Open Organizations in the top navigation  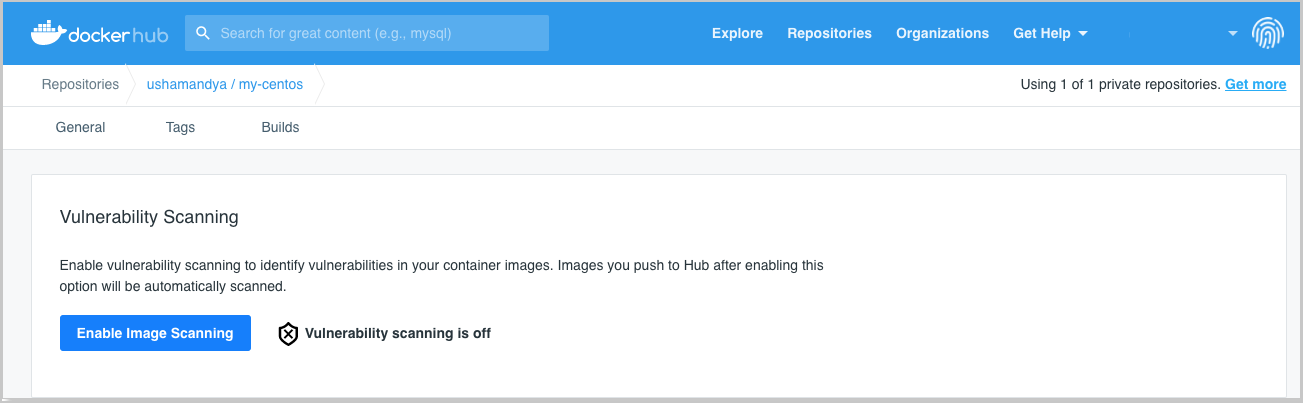[x=942, y=33]
